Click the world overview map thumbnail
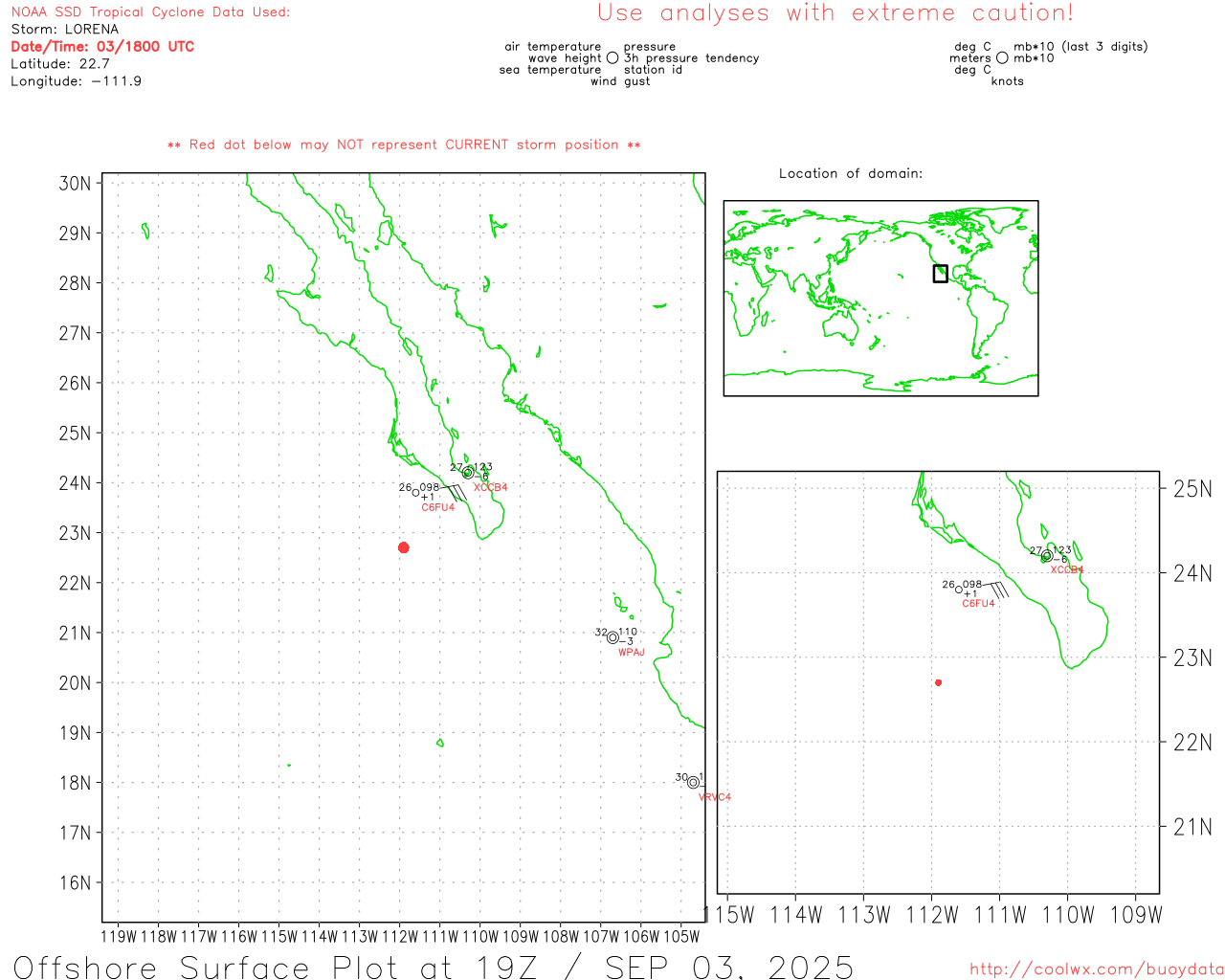Viewport: 1225px width, 980px height. 880,299
